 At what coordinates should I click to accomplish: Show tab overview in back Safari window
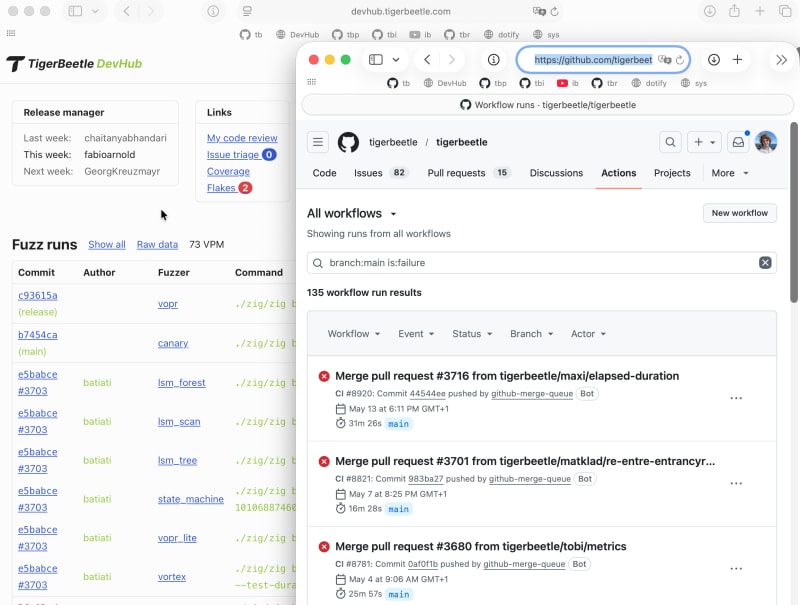click(785, 11)
